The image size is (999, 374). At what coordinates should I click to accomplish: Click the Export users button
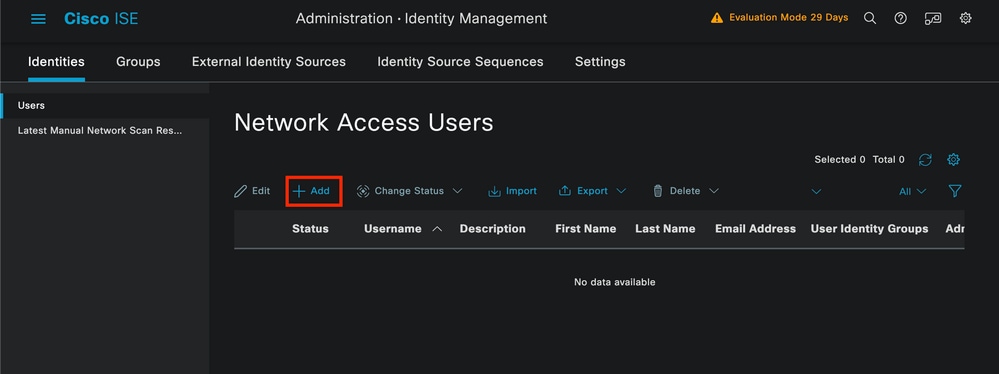click(x=584, y=191)
